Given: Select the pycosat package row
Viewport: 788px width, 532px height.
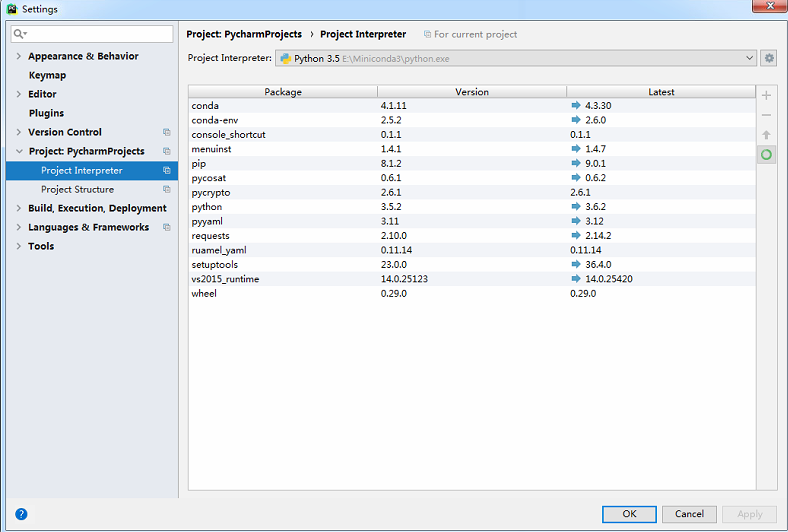Looking at the screenshot, I should coord(472,178).
